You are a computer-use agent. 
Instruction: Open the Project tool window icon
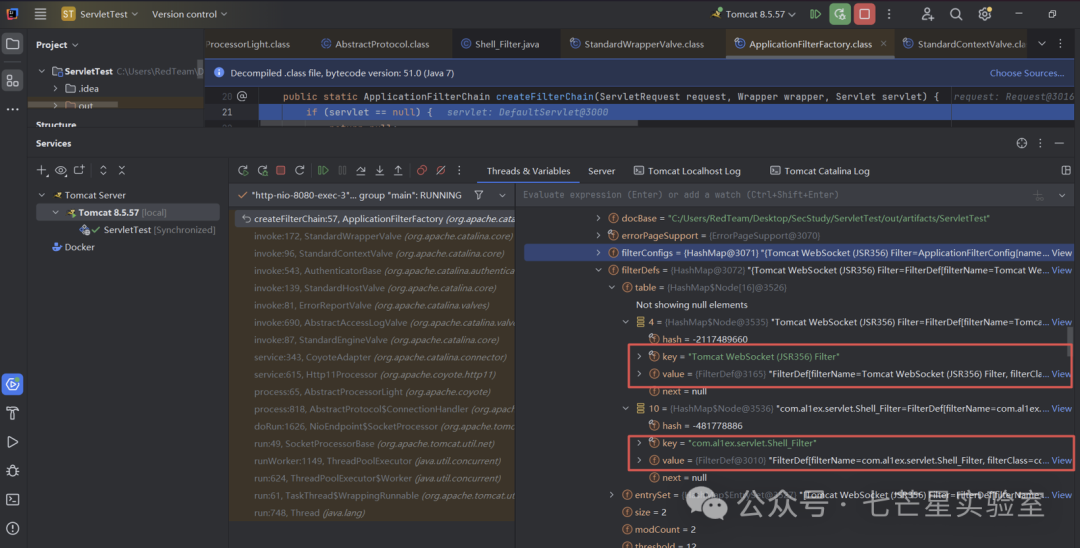12,44
